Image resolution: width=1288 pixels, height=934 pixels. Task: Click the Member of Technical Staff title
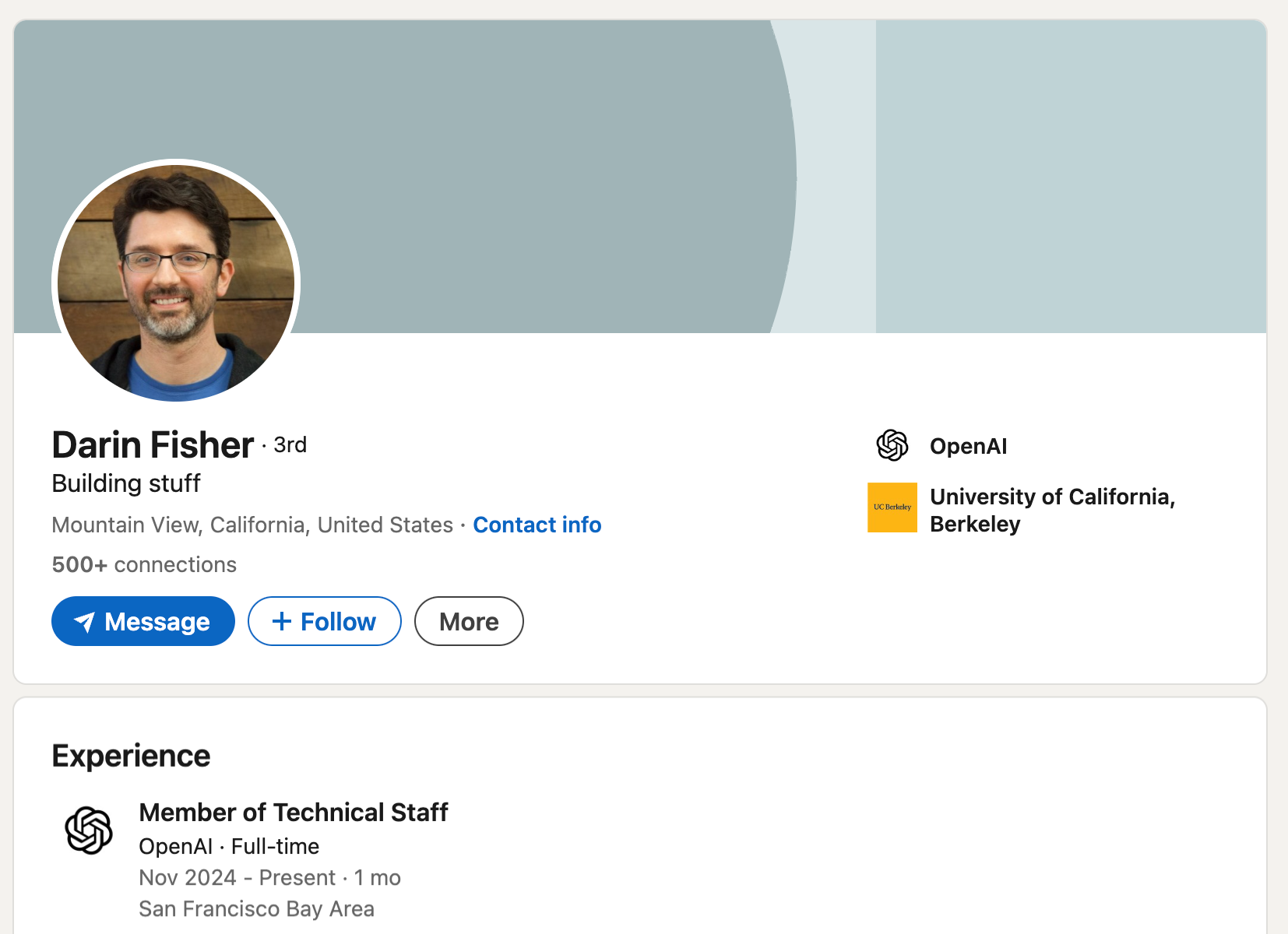tap(294, 812)
